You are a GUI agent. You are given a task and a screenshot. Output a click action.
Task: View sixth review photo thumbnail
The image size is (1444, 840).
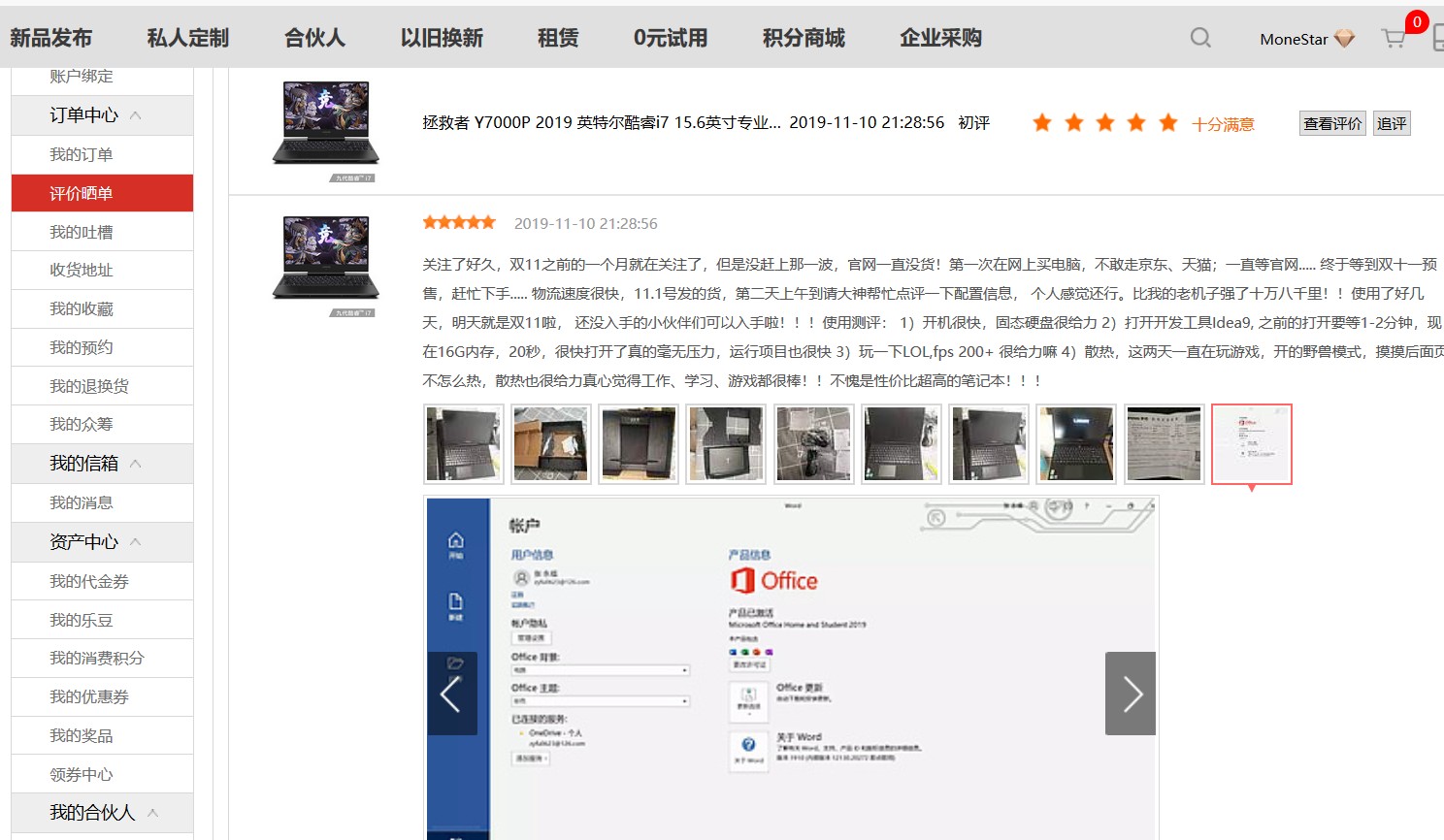click(x=902, y=444)
